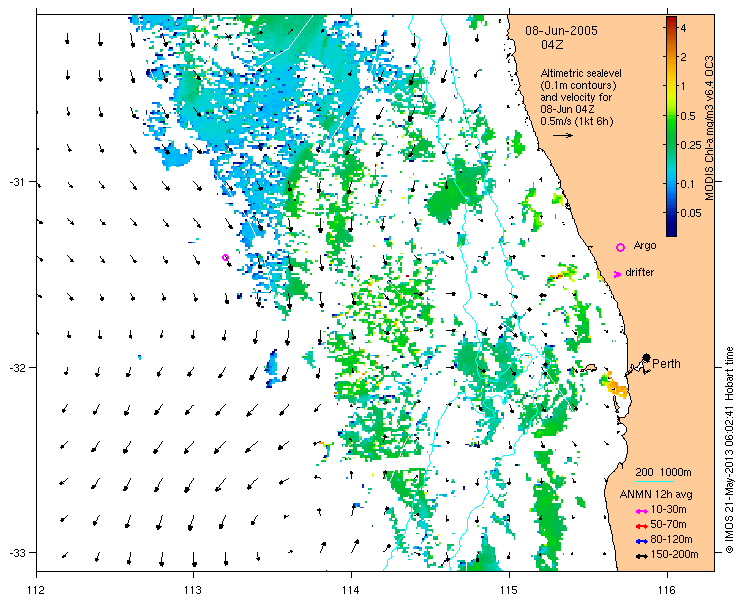
Task: Click the longitude axis label 112
Action: click(x=36, y=590)
